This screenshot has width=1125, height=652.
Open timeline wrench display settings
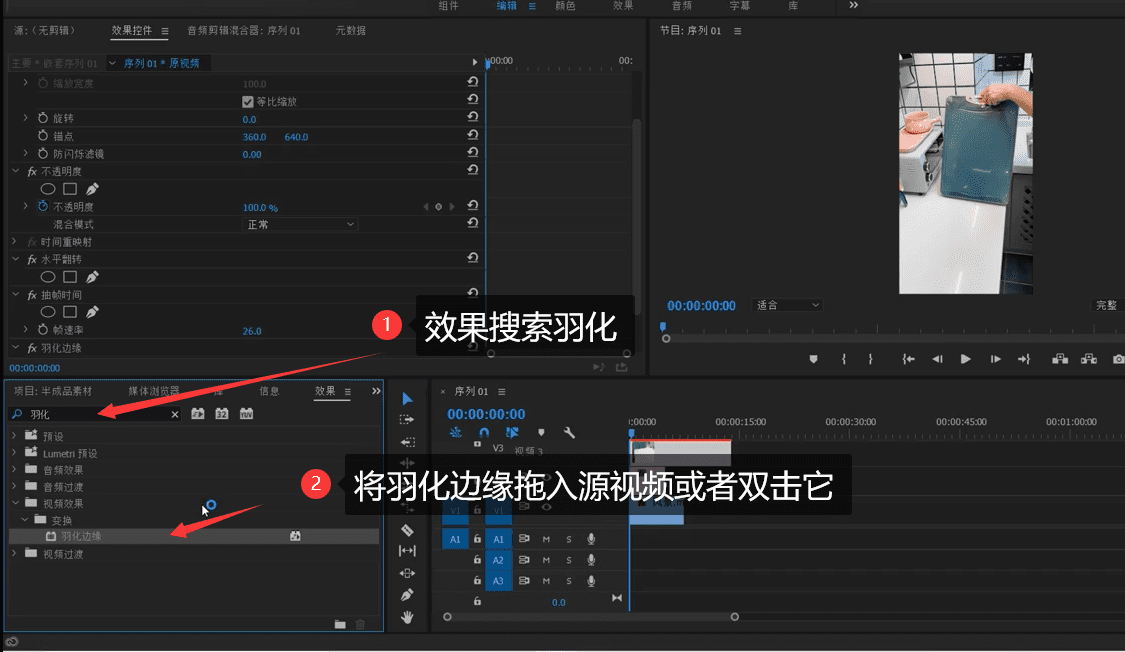(569, 433)
